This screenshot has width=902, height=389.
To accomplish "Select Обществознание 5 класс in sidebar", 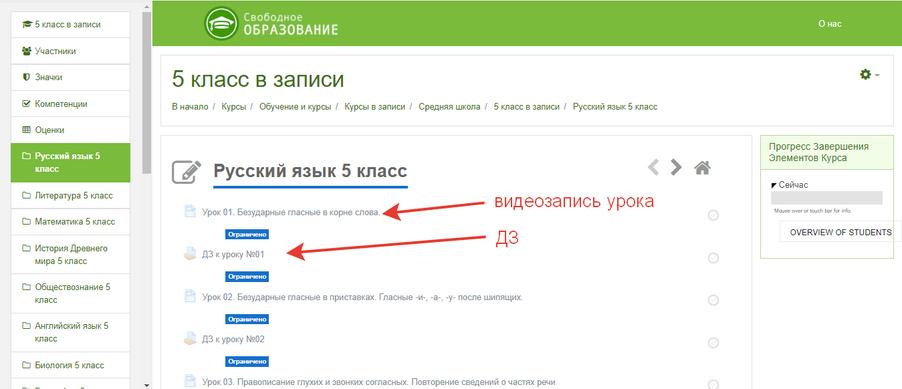I will click(x=70, y=293).
